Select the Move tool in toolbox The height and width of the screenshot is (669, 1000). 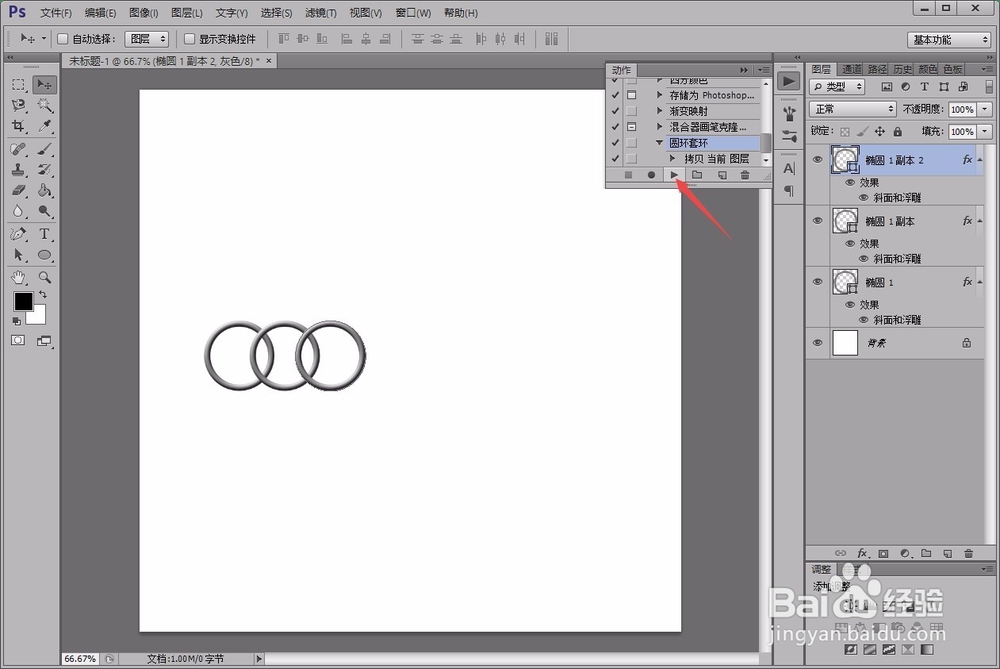44,84
